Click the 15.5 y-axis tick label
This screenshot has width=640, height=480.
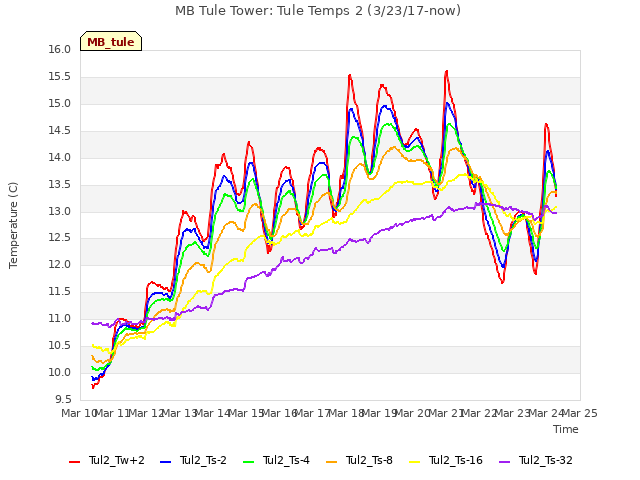[60, 77]
